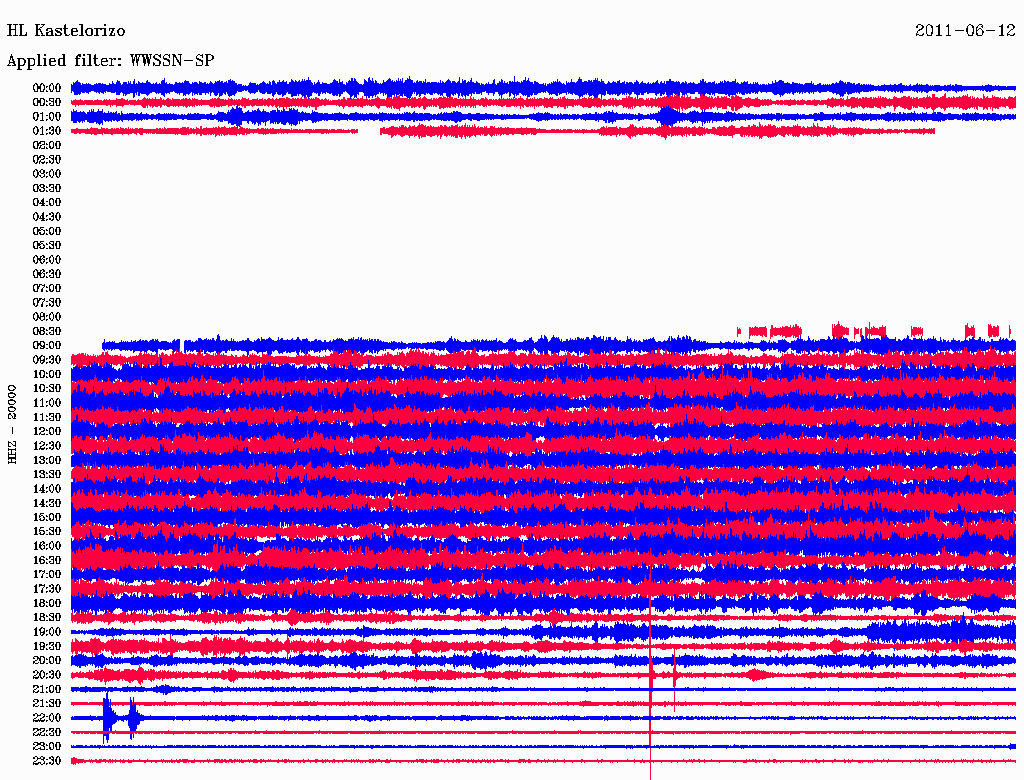1024x780 pixels.
Task: Select the 11:30 time label
Action: click(47, 417)
